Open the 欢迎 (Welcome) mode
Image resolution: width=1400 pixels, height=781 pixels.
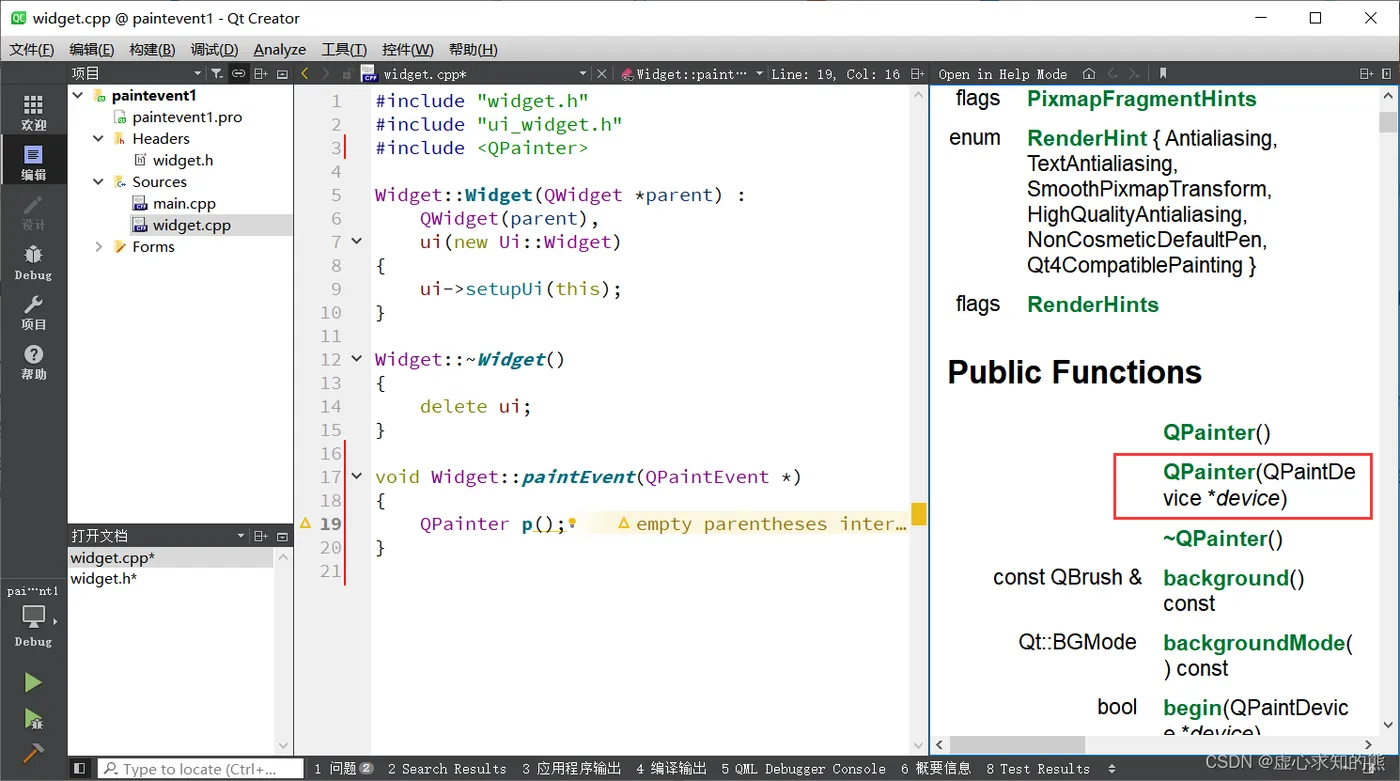pyautogui.click(x=33, y=112)
